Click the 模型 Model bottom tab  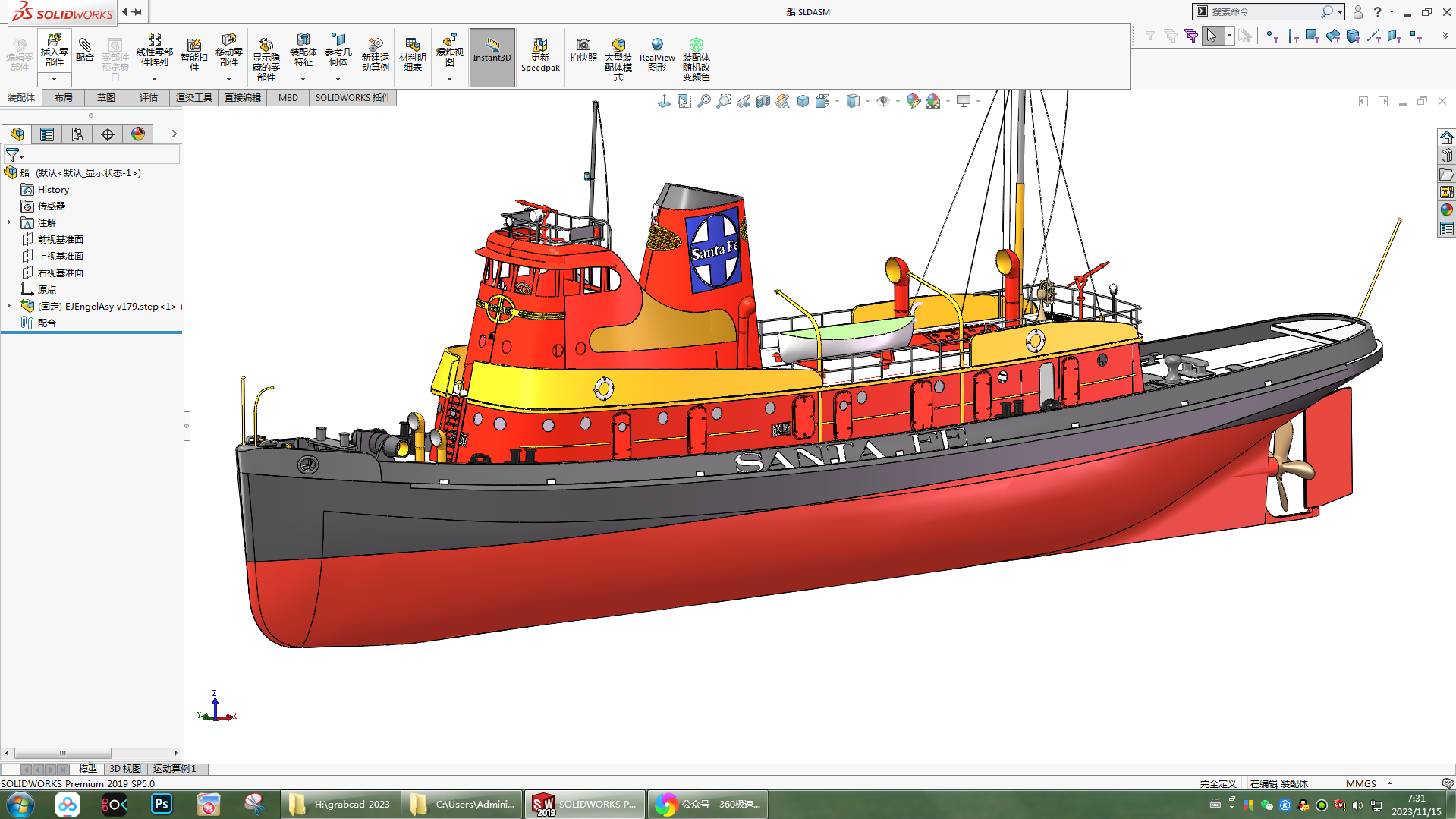coord(88,769)
